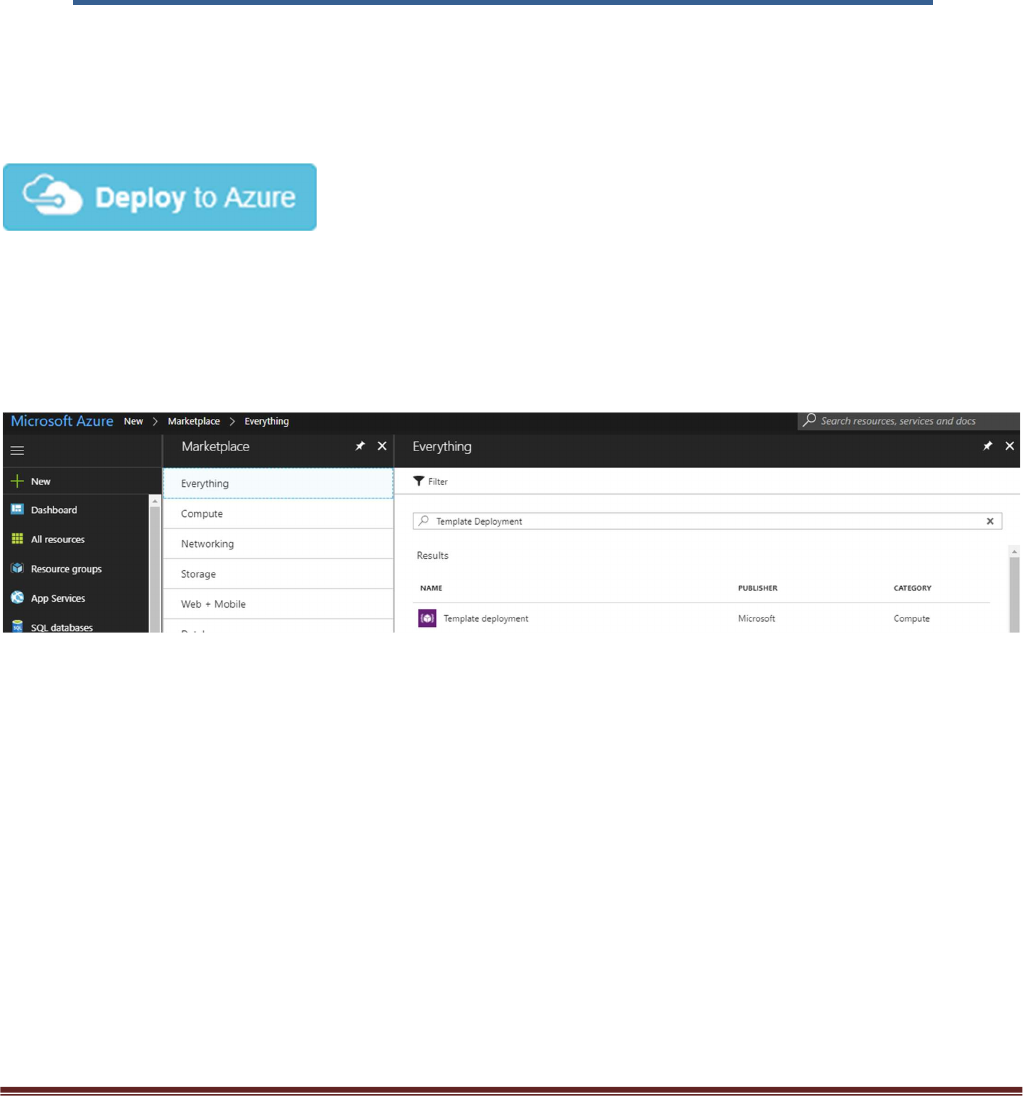Click the Template deployment purple icon
This screenshot has height=1096, width=1023.
point(427,618)
